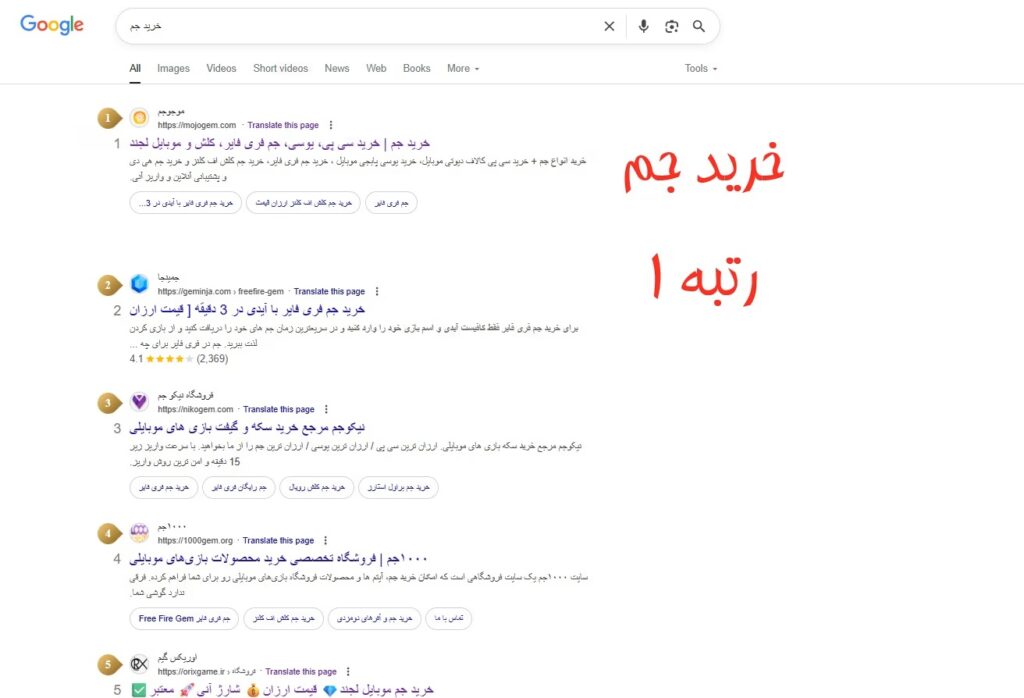1024x698 pixels.
Task: Open the three-dot menu beside nikogem.com result
Action: point(326,409)
